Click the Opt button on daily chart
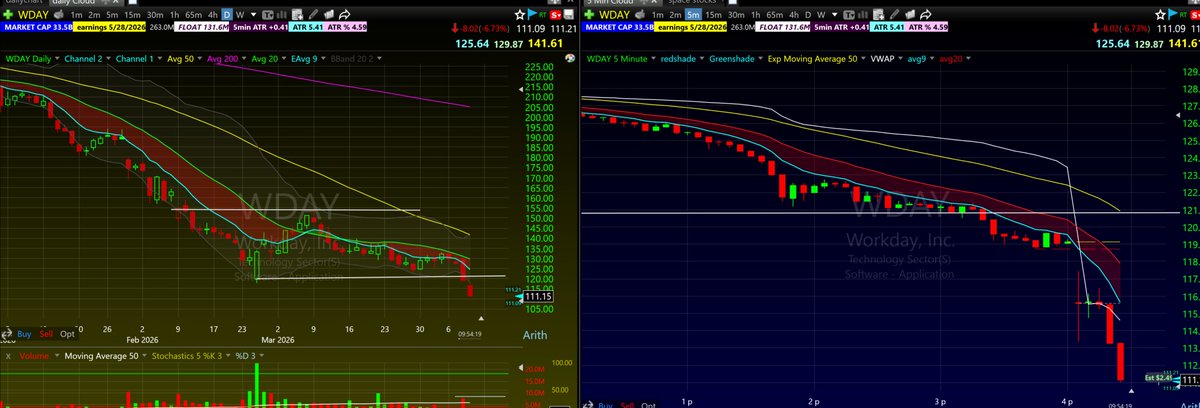Image resolution: width=1200 pixels, height=408 pixels. [66, 333]
